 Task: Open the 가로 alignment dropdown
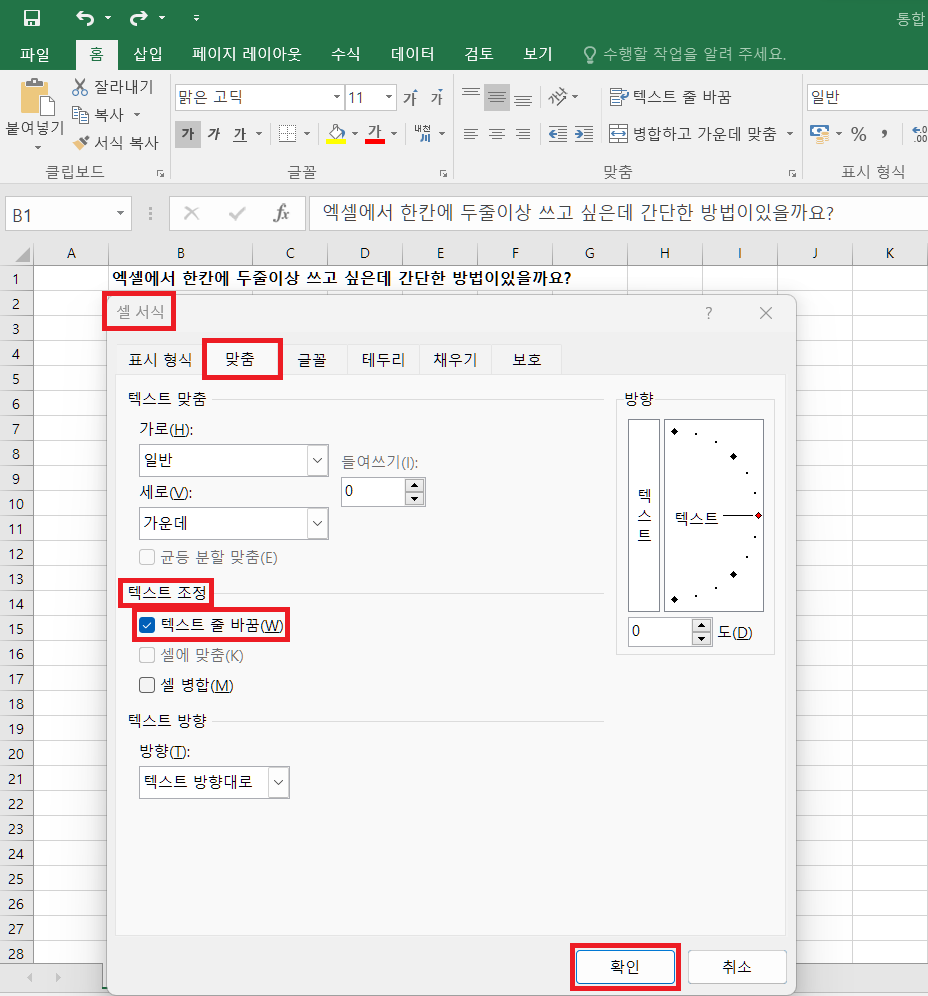(x=317, y=460)
